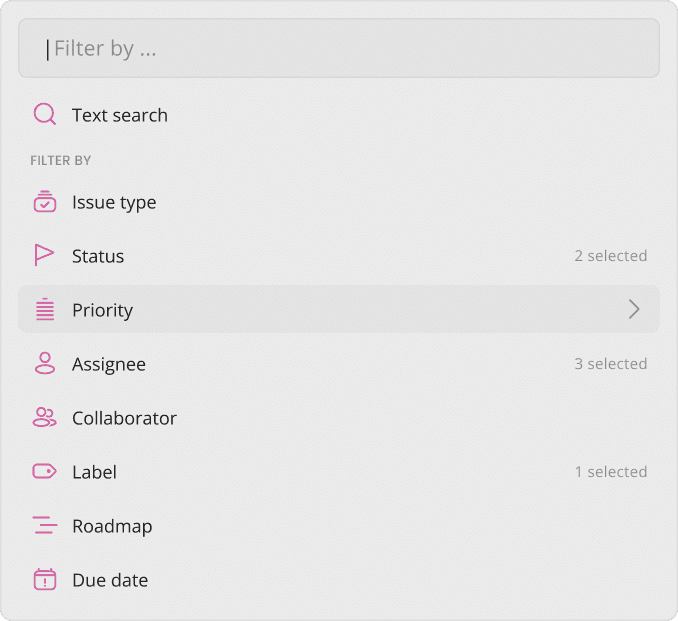The image size is (678, 621).
Task: Click the Label tag icon
Action: (45, 471)
